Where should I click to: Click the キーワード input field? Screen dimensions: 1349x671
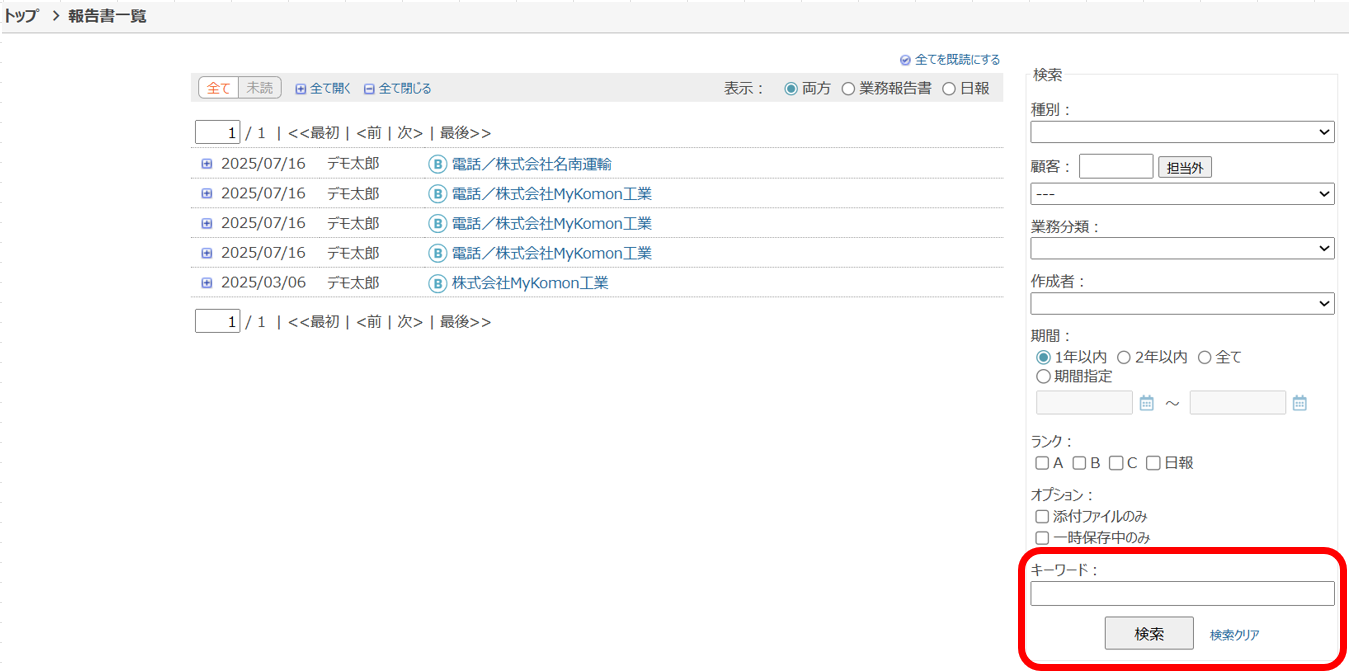[x=1182, y=594]
